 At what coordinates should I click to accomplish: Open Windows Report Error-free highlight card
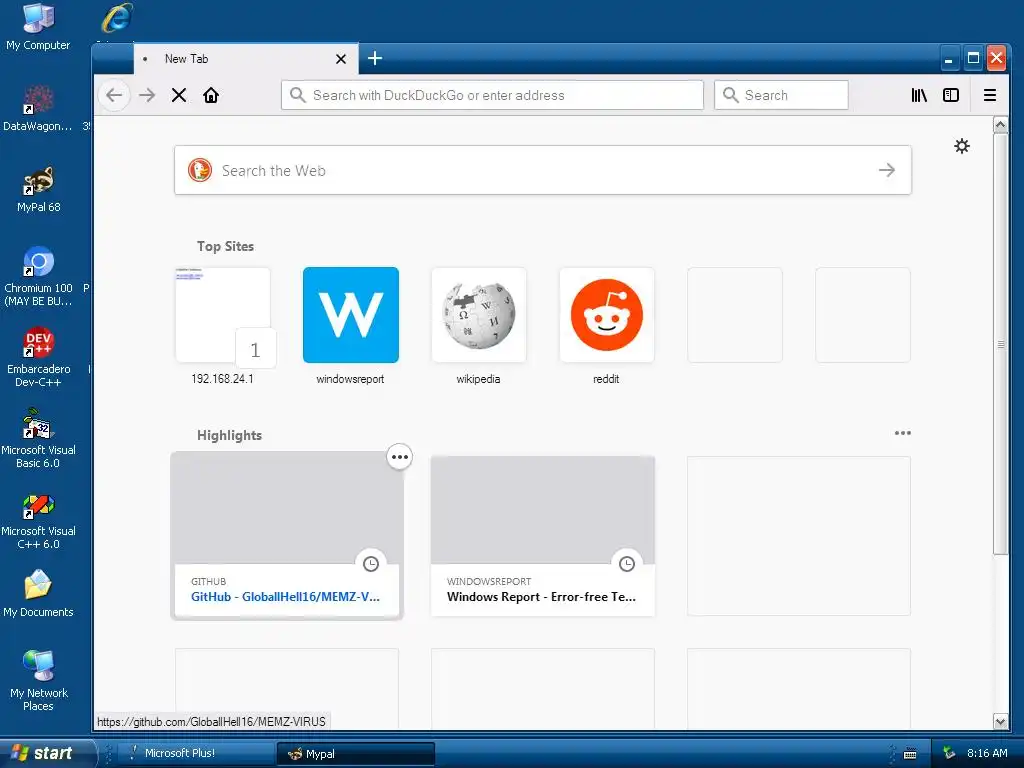tap(543, 536)
